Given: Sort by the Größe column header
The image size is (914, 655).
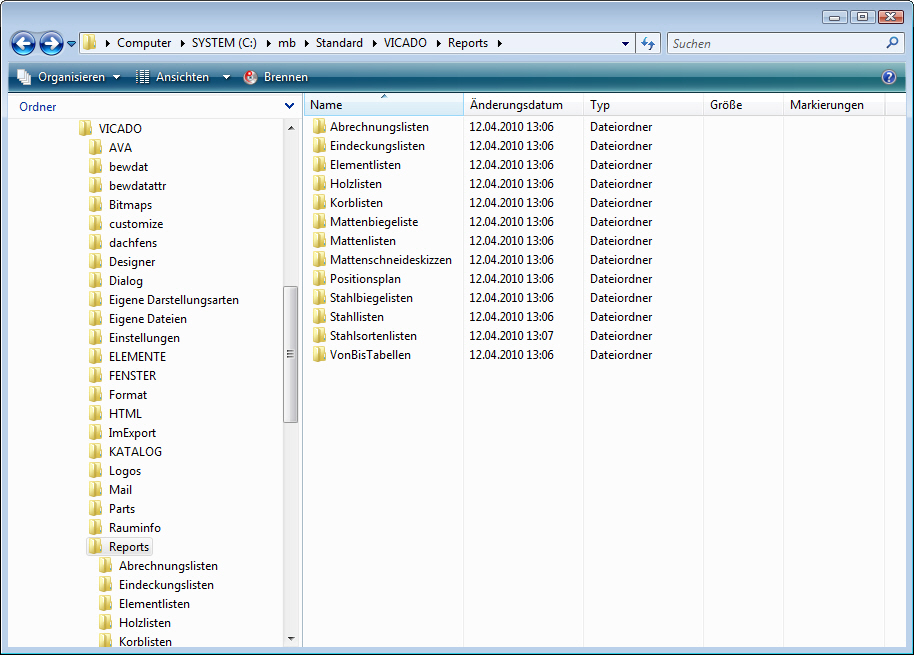Looking at the screenshot, I should (744, 105).
